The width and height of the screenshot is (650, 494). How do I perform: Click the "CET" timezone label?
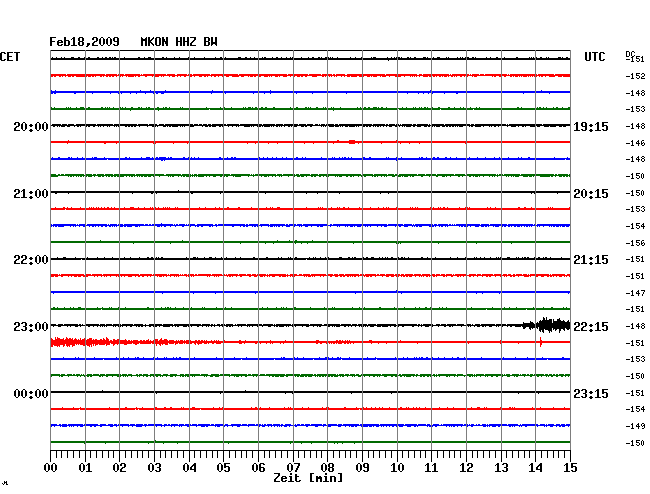pos(10,57)
